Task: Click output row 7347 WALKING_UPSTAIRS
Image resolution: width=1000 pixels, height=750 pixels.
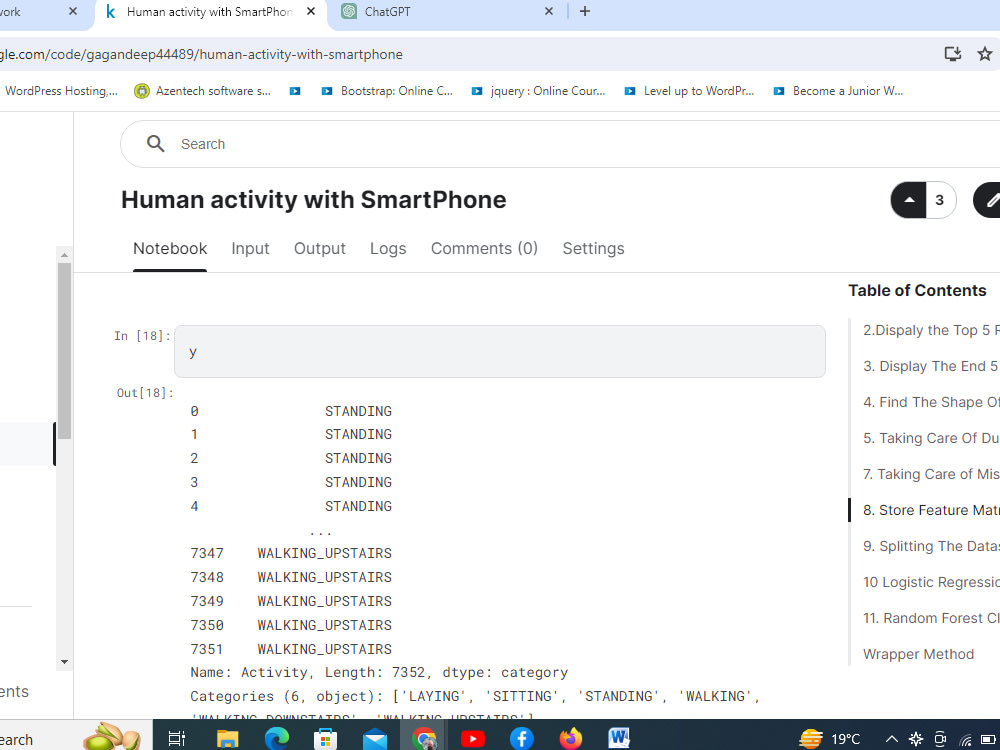Action: 291,553
